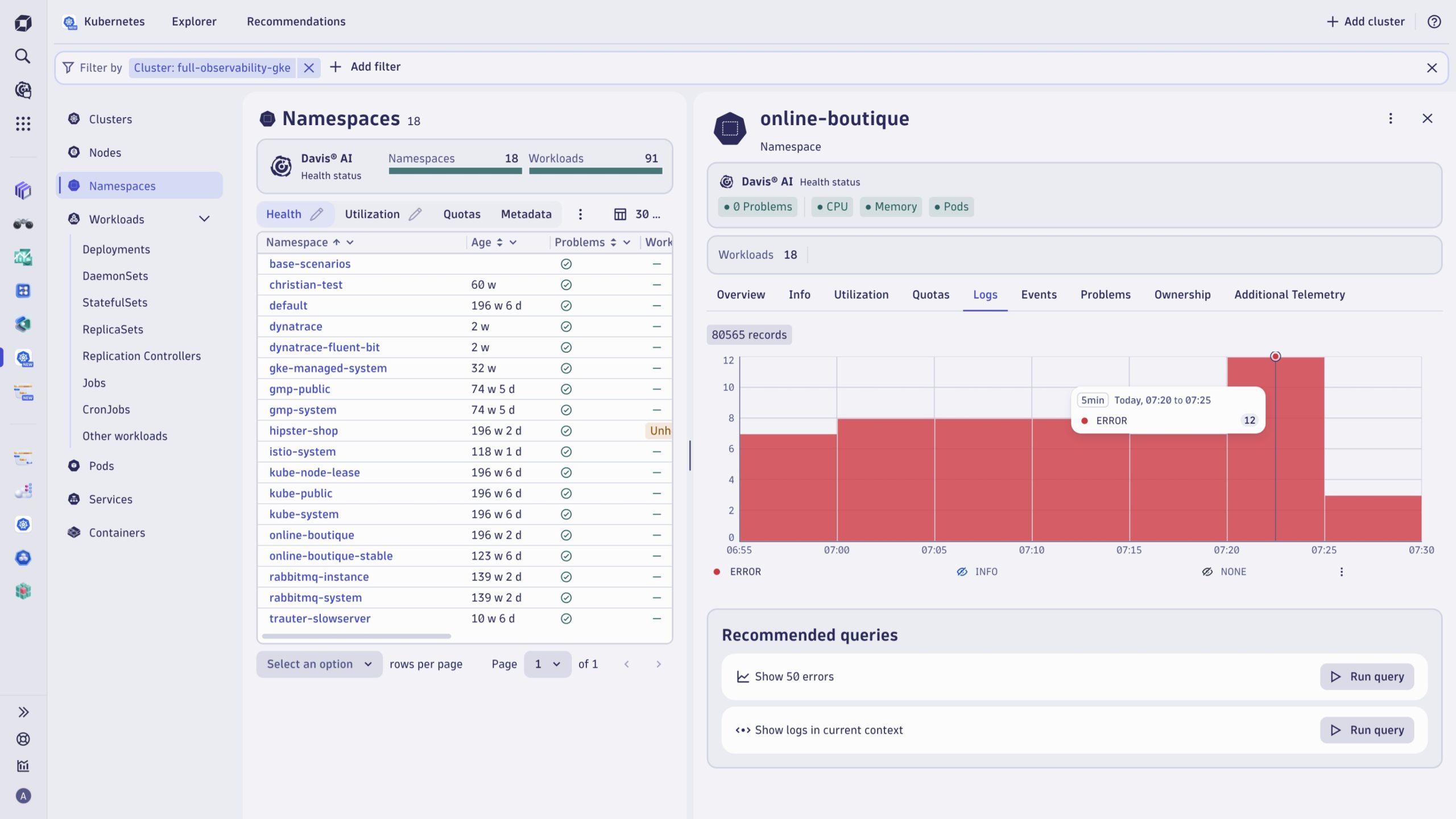Screen dimensions: 1456x819
Task: Open the timeframe calendar icon above the table
Action: 619,214
